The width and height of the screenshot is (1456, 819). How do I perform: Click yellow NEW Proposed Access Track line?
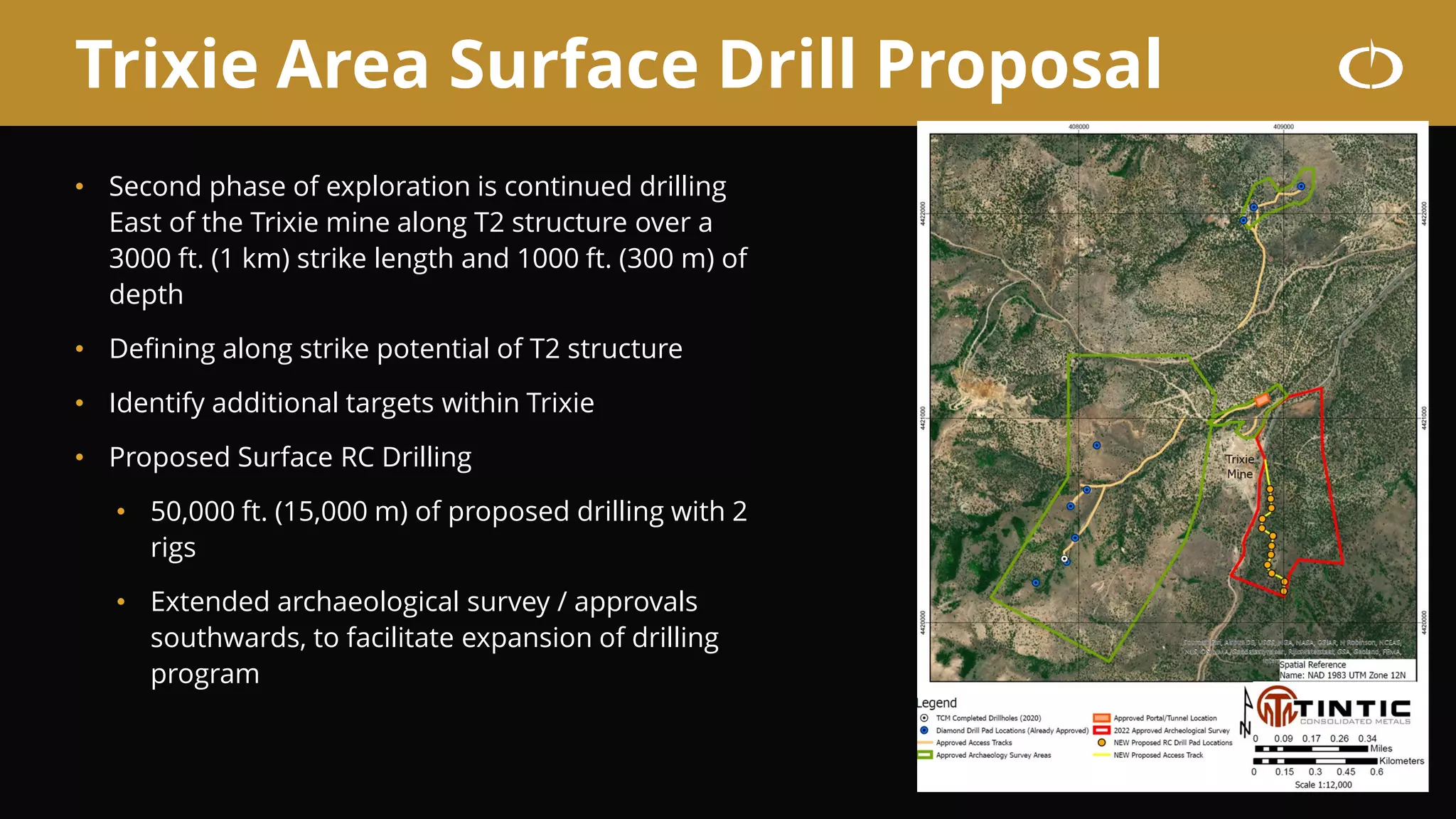[x=1101, y=755]
